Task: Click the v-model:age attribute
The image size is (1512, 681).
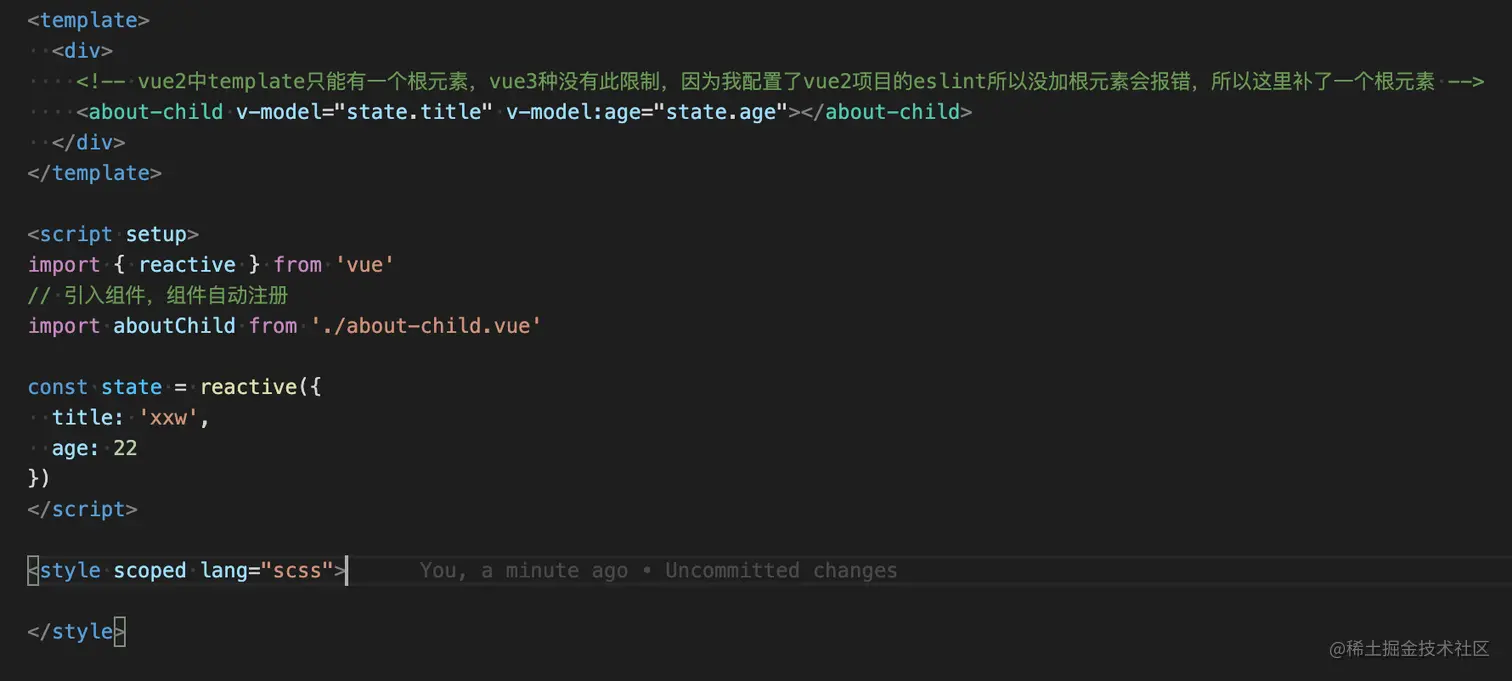Action: click(x=572, y=112)
